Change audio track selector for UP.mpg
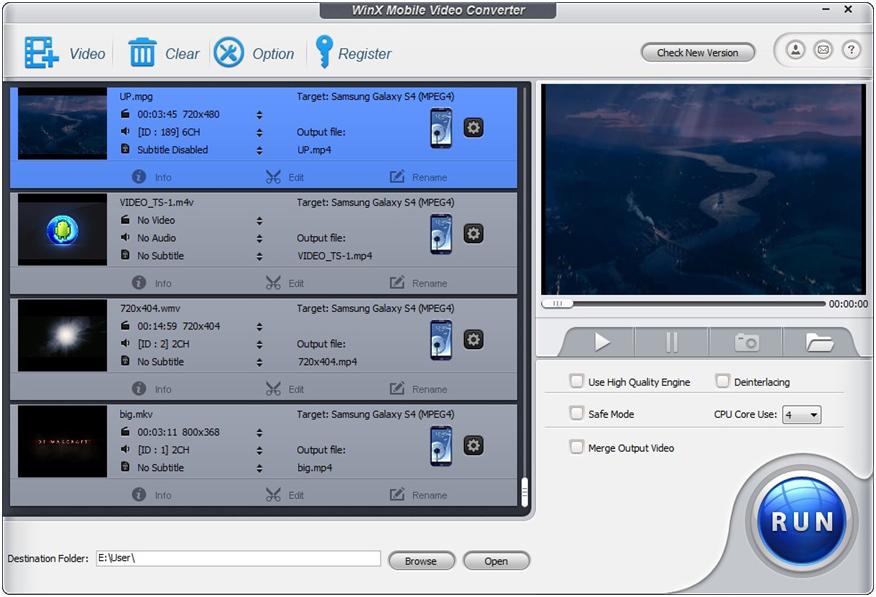This screenshot has width=876, height=597. [x=259, y=132]
